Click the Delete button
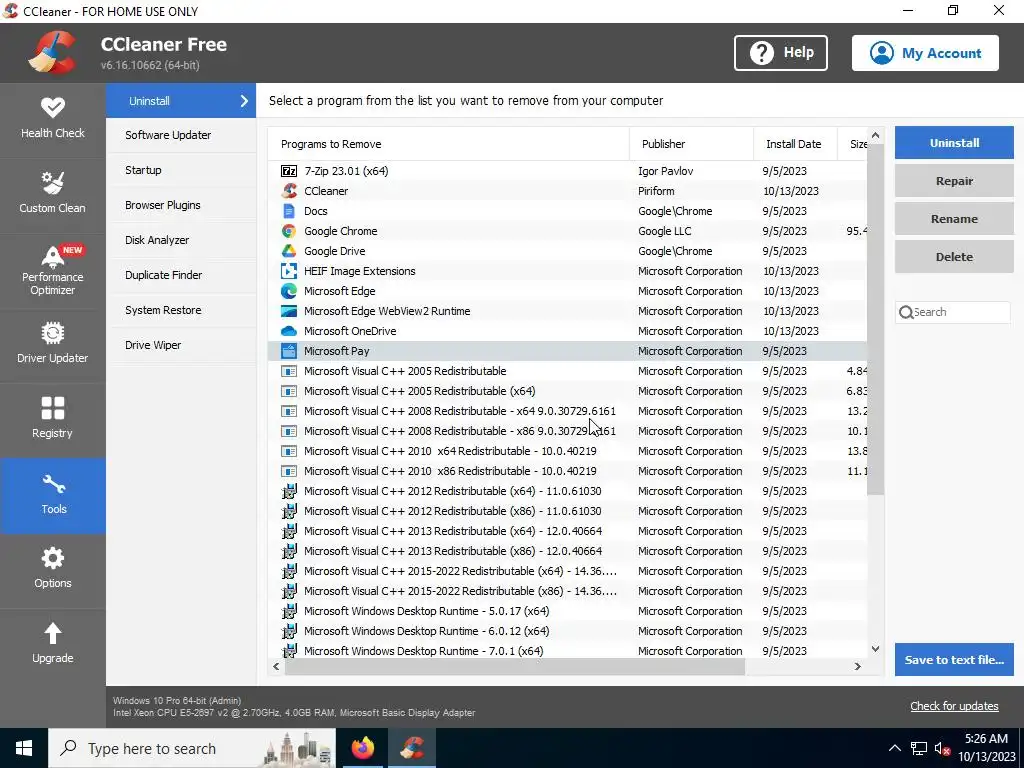The height and width of the screenshot is (768, 1024). (x=954, y=257)
